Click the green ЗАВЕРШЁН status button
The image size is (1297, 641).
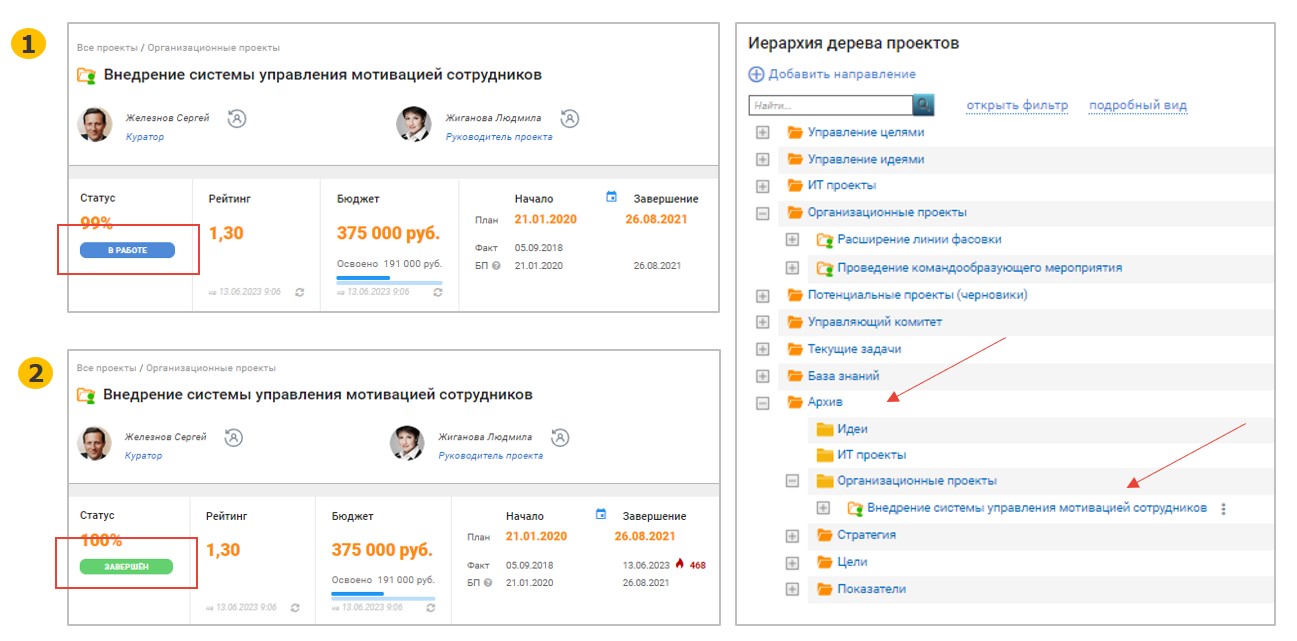126,567
